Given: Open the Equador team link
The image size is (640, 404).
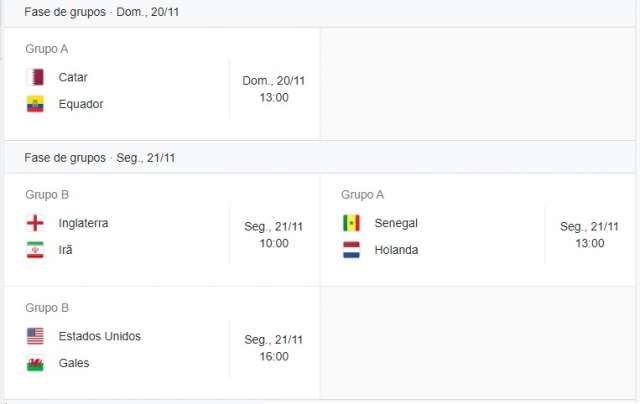Looking at the screenshot, I should pyautogui.click(x=81, y=104).
